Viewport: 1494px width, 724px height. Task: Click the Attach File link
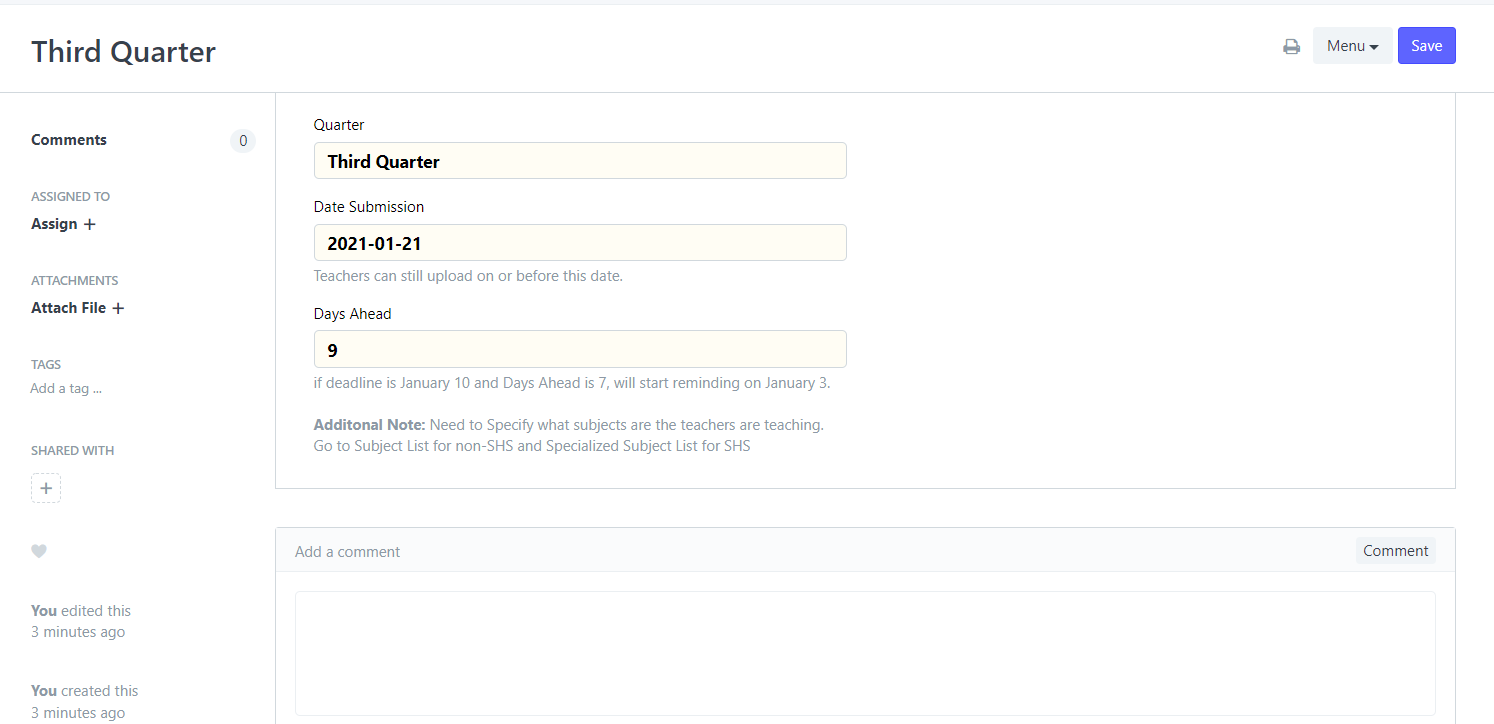pos(68,308)
